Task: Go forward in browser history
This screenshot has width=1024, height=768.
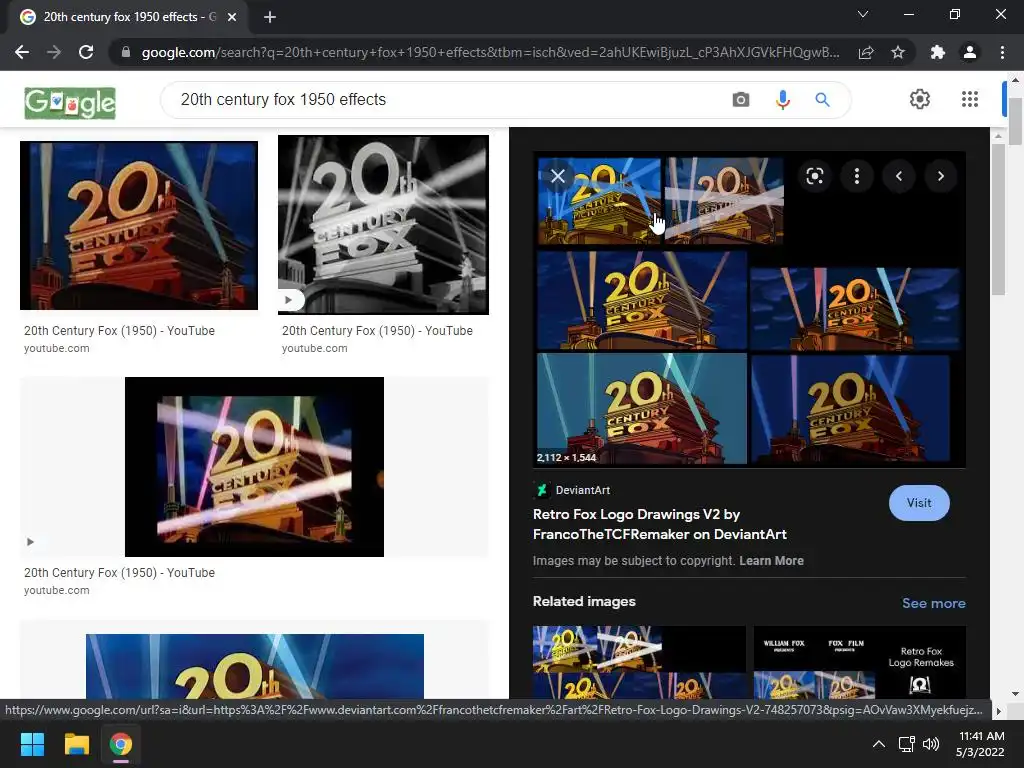Action: (54, 52)
